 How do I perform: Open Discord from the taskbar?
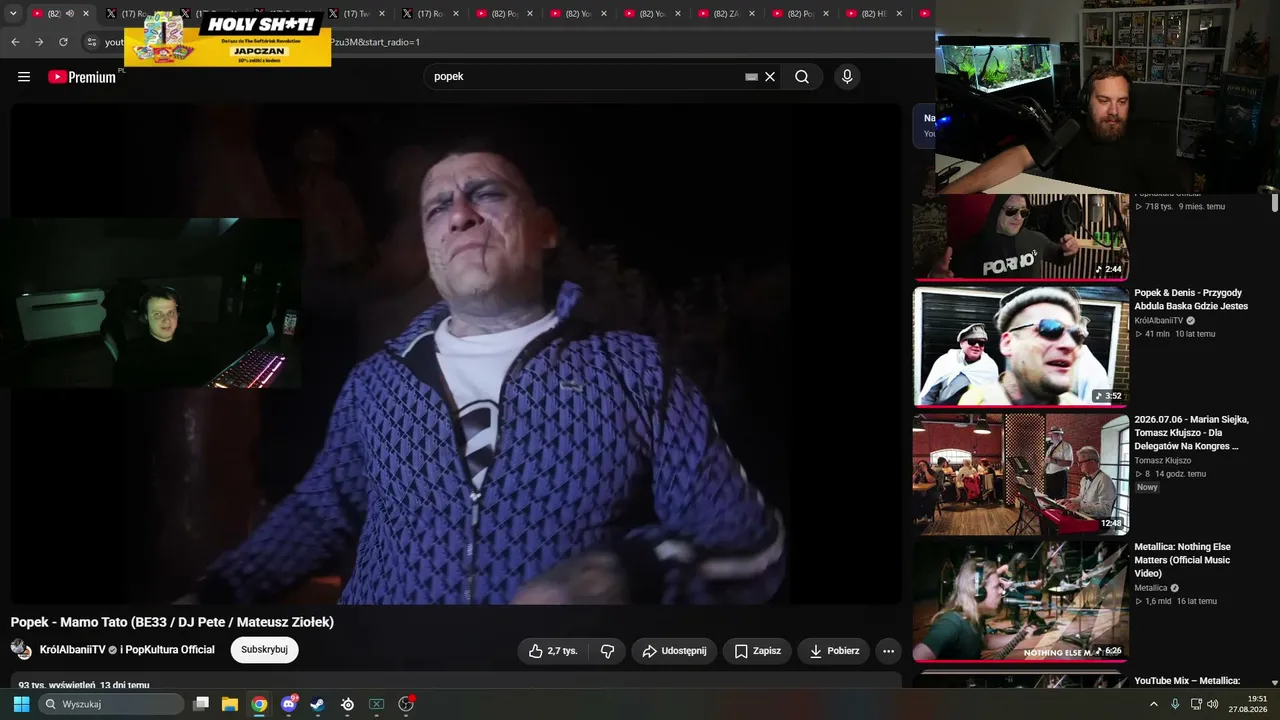point(289,704)
